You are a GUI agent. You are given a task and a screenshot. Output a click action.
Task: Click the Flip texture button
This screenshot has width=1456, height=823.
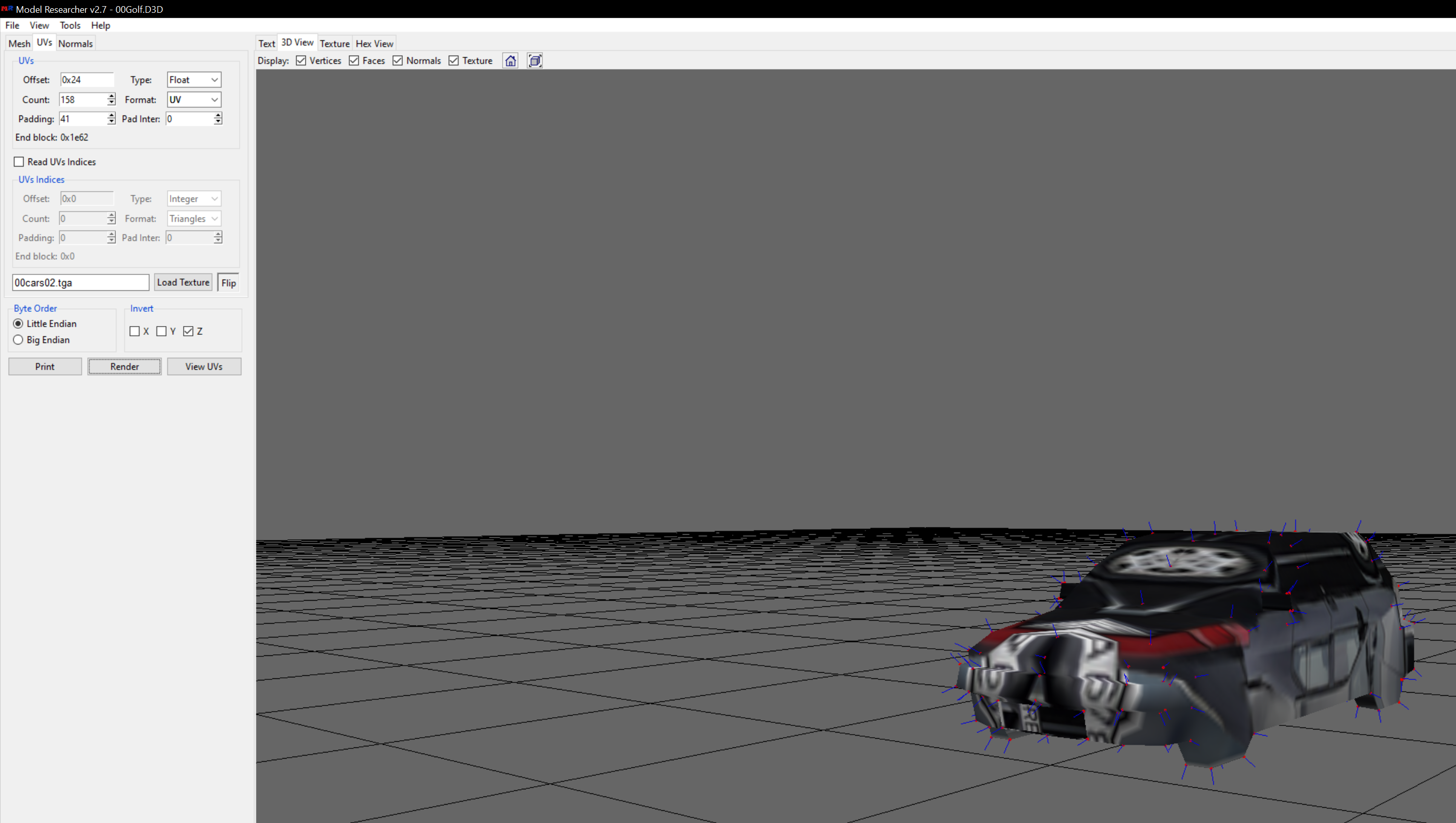point(229,283)
